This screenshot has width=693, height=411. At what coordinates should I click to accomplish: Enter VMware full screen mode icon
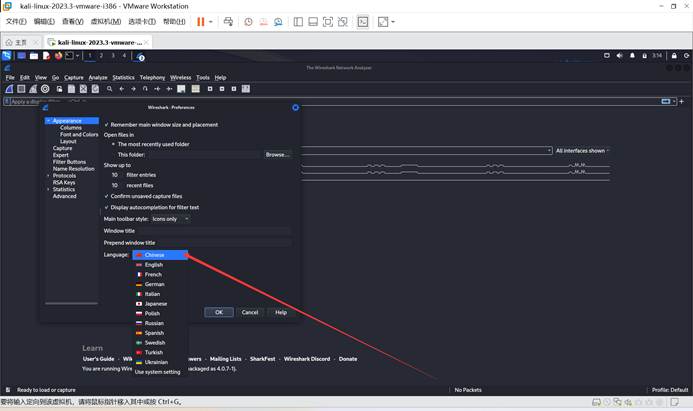pos(327,22)
